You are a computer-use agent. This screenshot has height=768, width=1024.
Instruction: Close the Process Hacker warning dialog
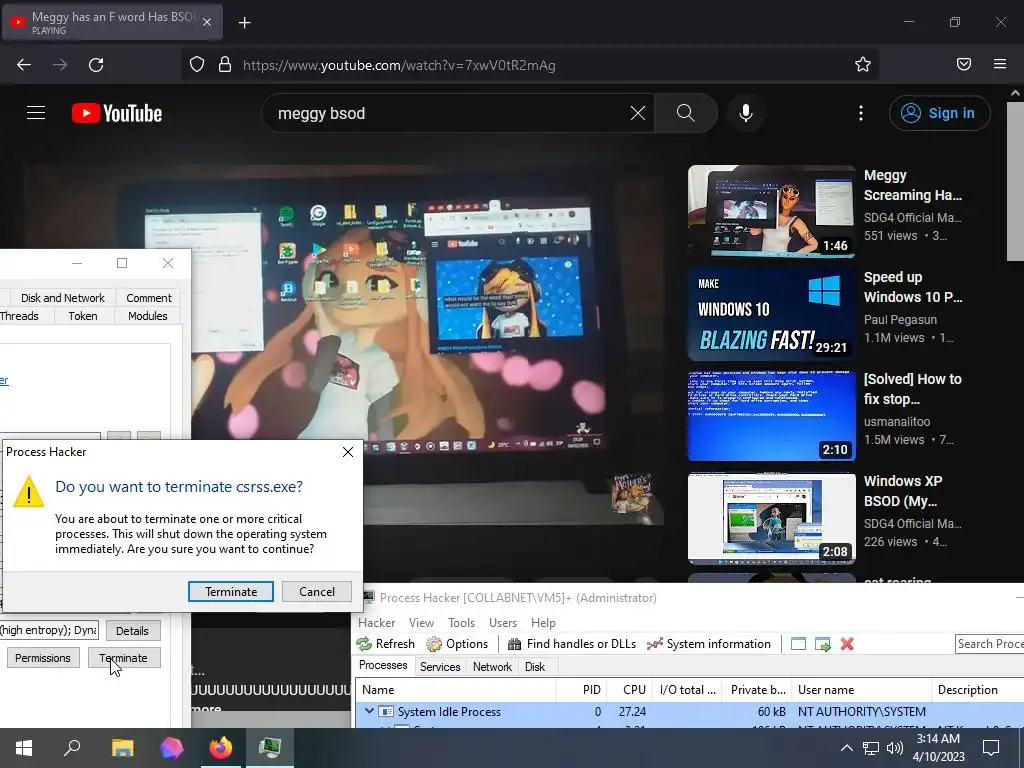[x=348, y=452]
